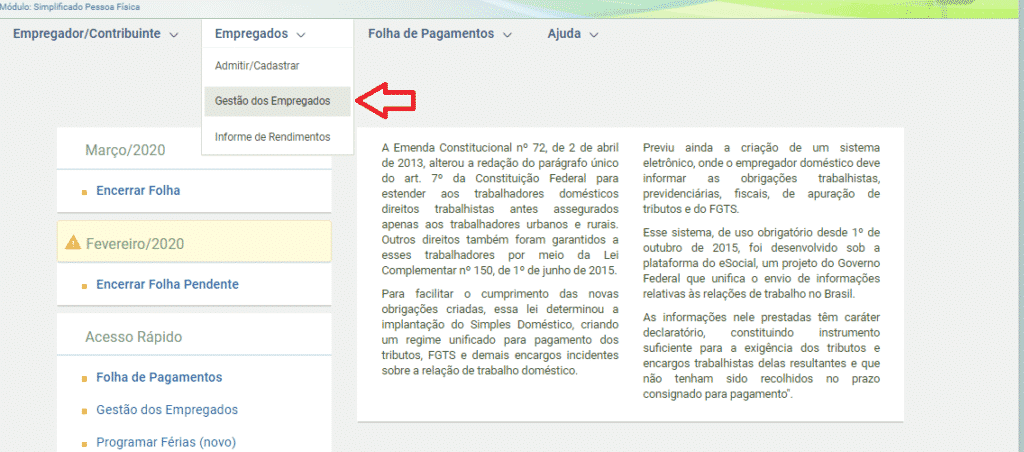This screenshot has width=1024, height=452.
Task: Open Programar Férias (novo) link
Action: pyautogui.click(x=166, y=442)
